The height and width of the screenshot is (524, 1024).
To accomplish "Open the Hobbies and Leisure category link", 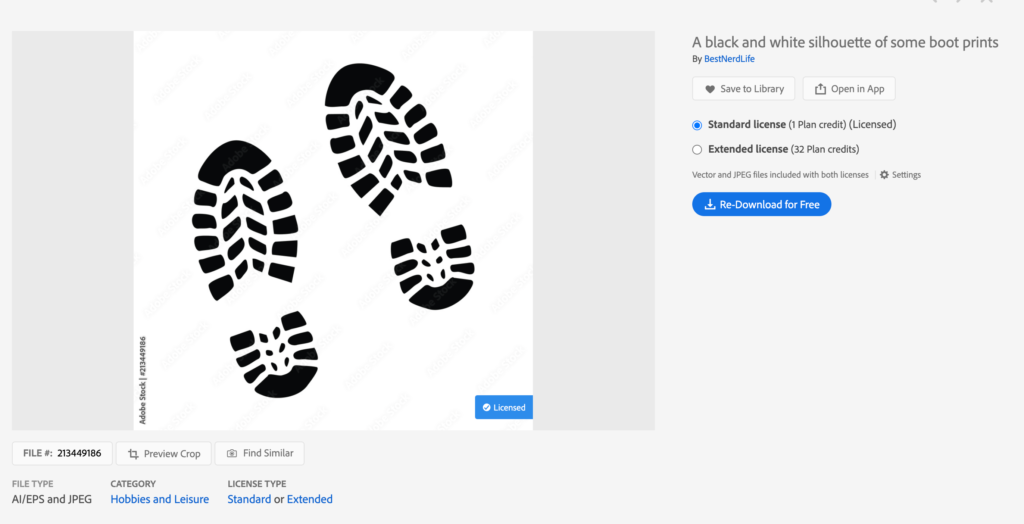I will (159, 499).
